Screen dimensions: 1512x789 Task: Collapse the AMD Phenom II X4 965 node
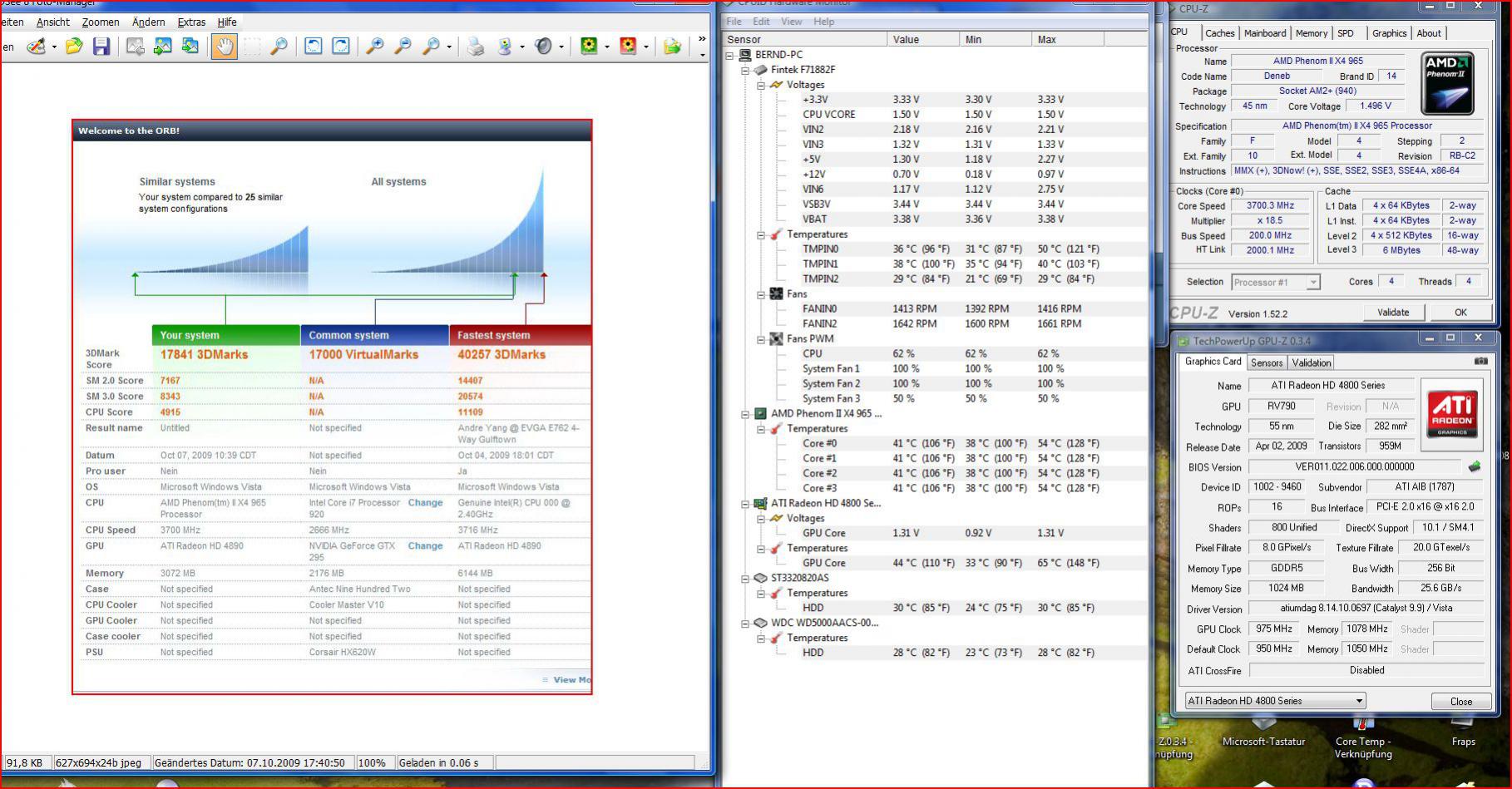(x=745, y=414)
